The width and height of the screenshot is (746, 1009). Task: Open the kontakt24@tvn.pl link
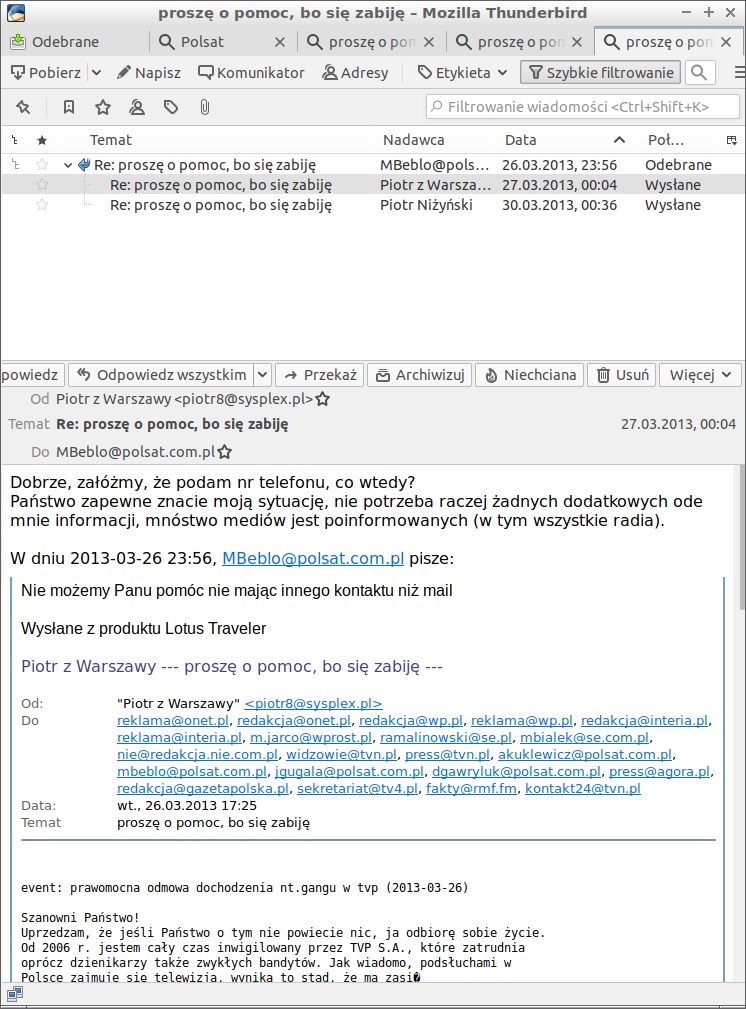[x=583, y=788]
